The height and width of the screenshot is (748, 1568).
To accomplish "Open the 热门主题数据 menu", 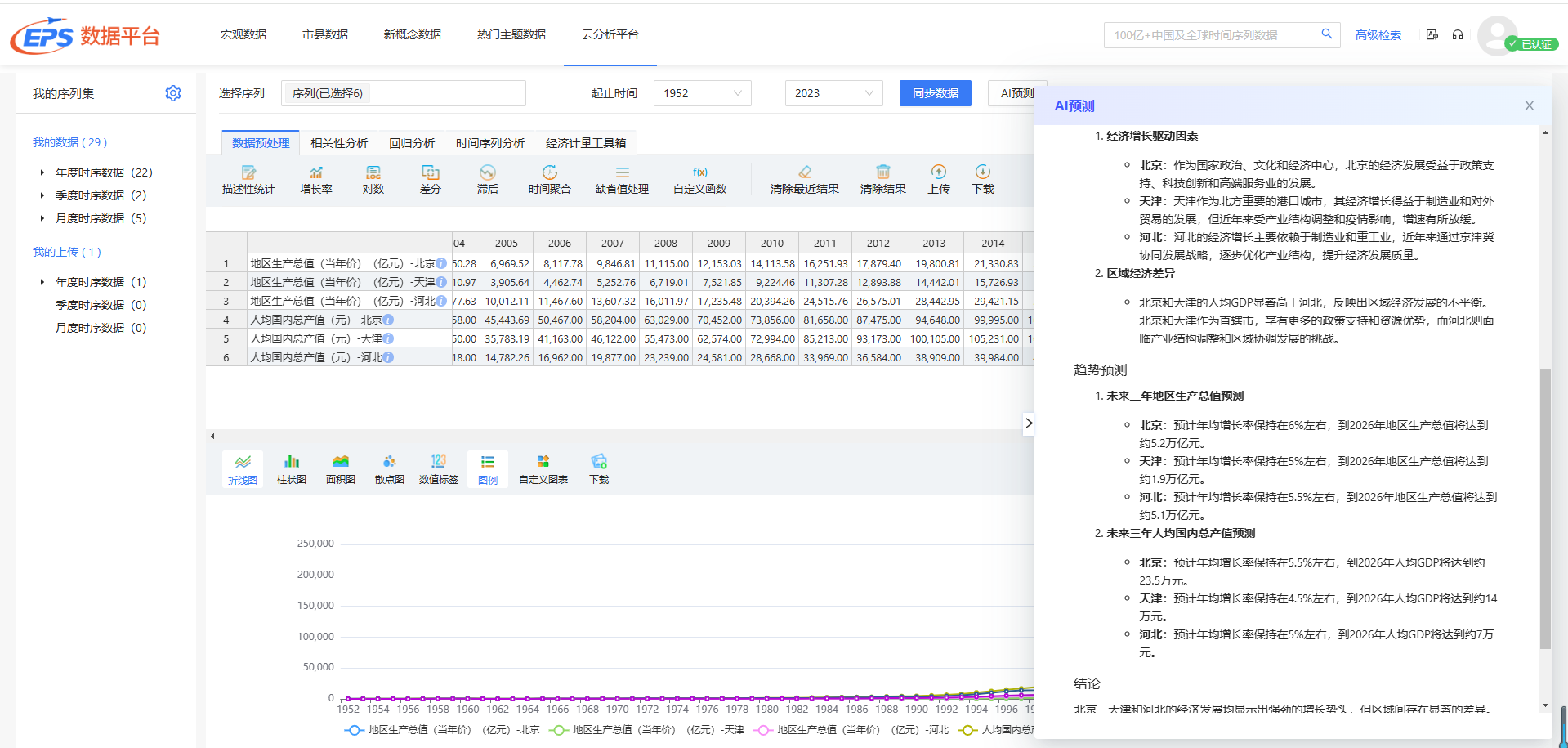I will [x=511, y=34].
